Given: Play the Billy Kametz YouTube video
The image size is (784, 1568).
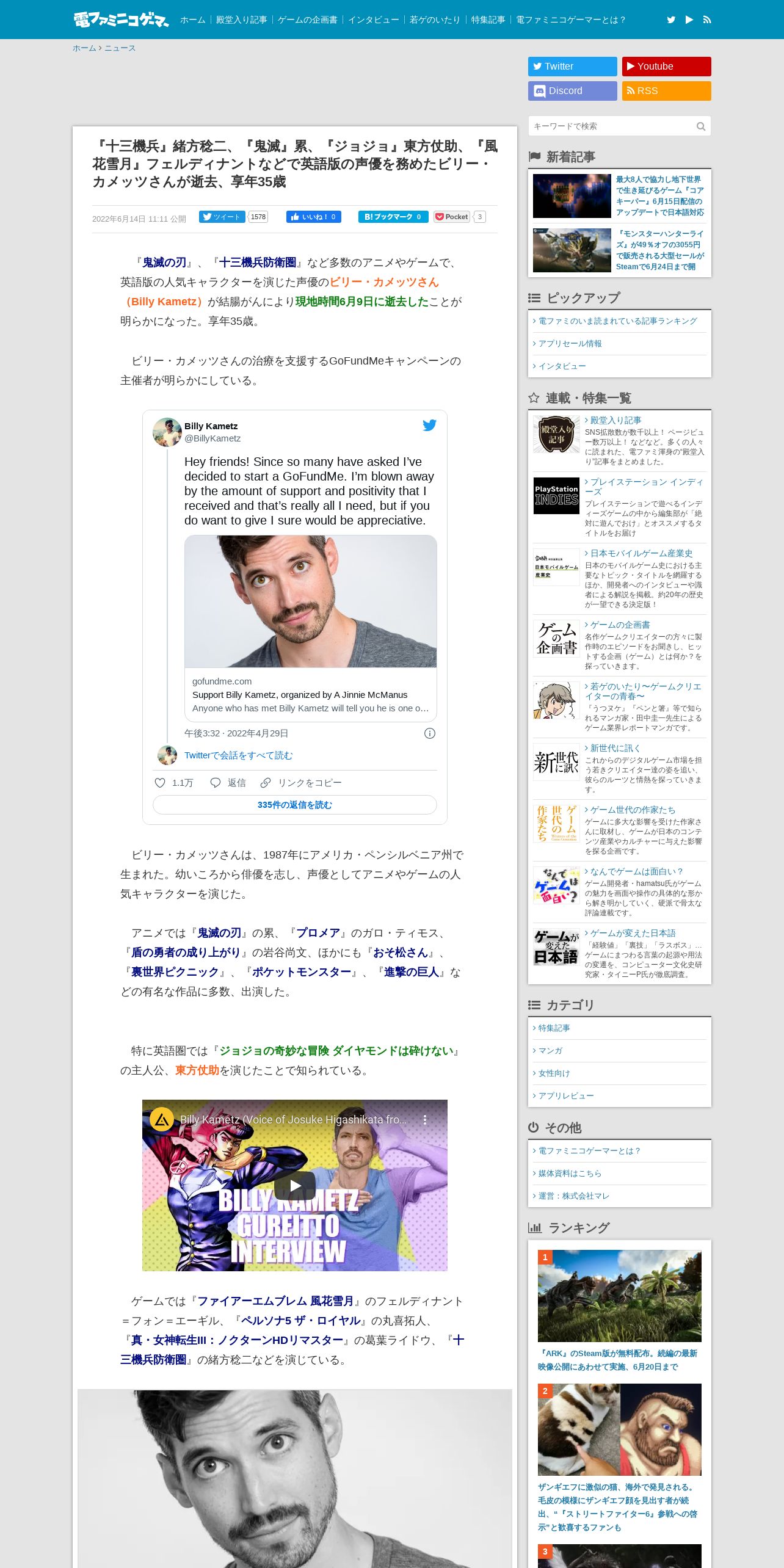Looking at the screenshot, I should coord(295,1185).
